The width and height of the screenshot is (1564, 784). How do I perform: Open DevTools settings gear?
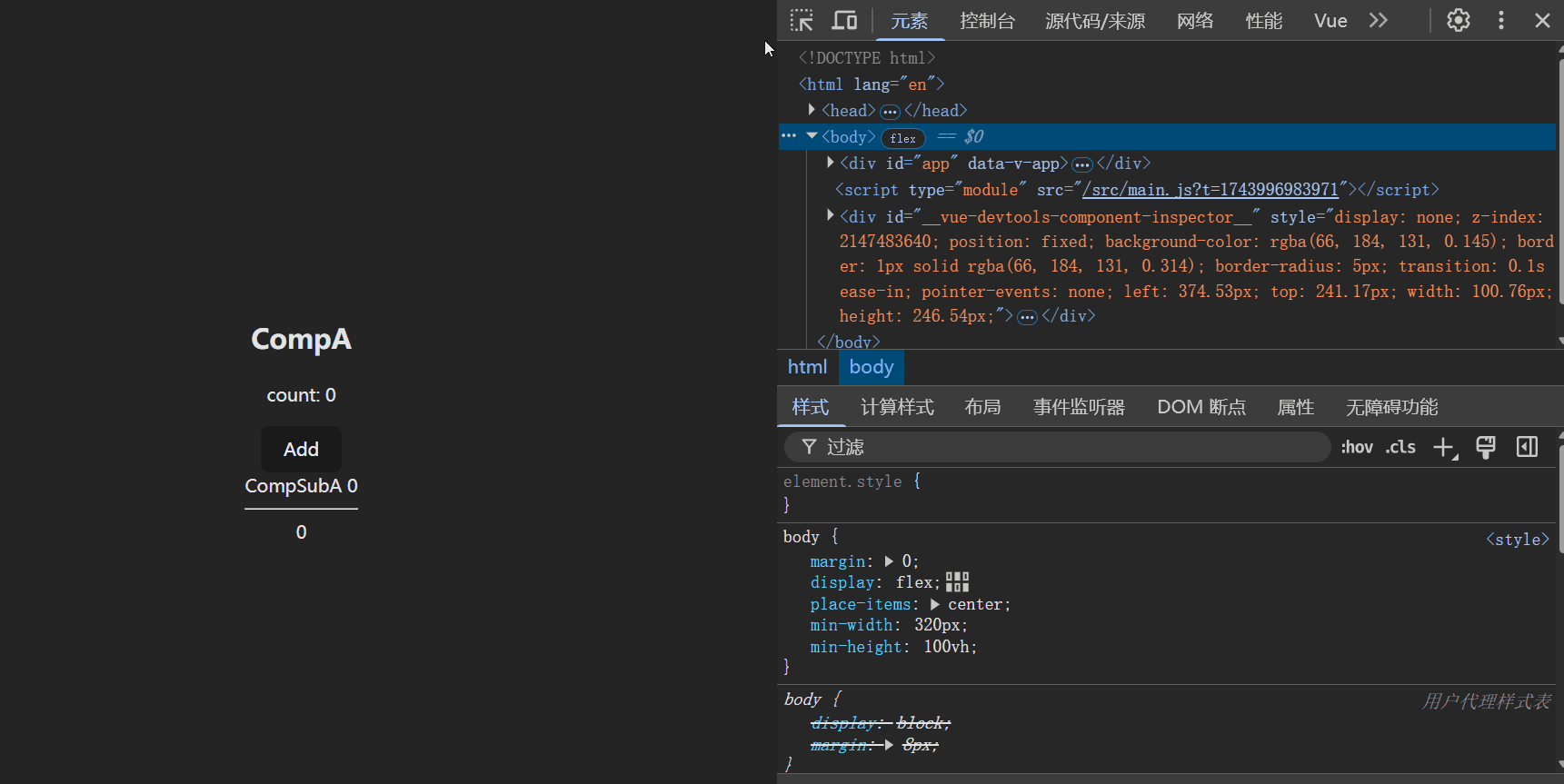pyautogui.click(x=1458, y=20)
